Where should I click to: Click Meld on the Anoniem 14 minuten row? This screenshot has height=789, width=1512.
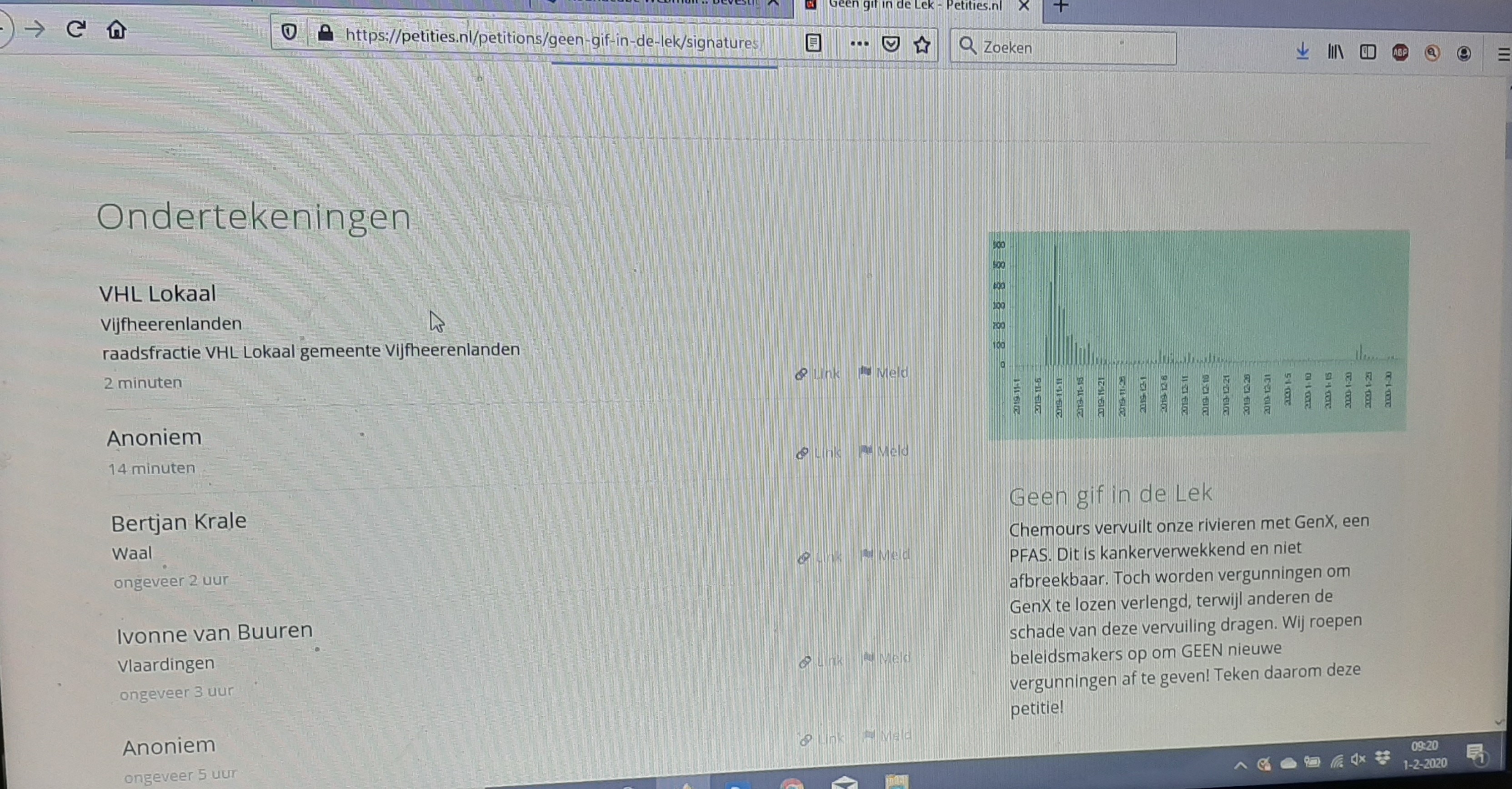point(884,451)
